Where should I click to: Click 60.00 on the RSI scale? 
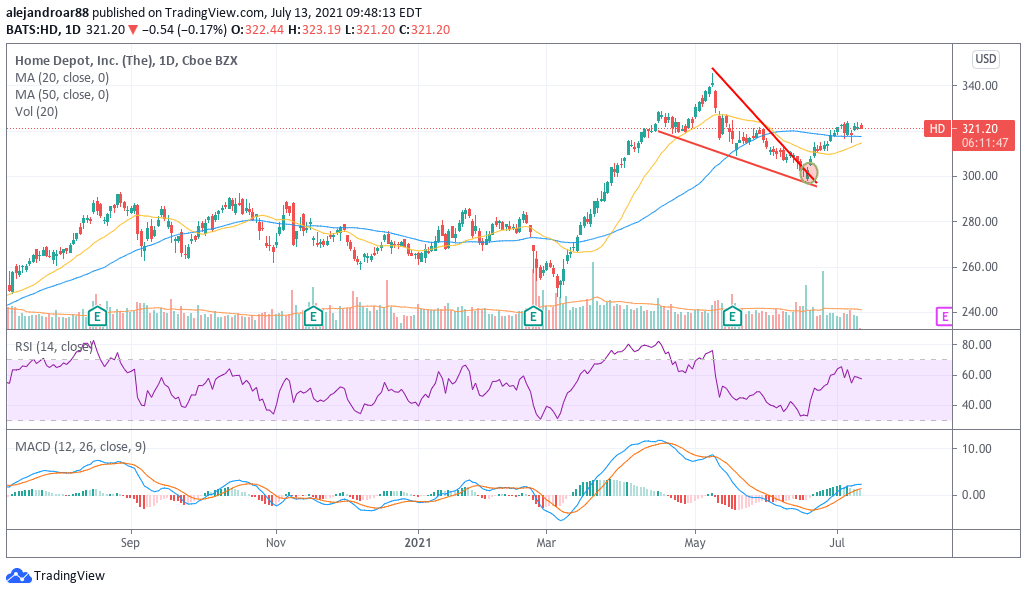pyautogui.click(x=977, y=375)
